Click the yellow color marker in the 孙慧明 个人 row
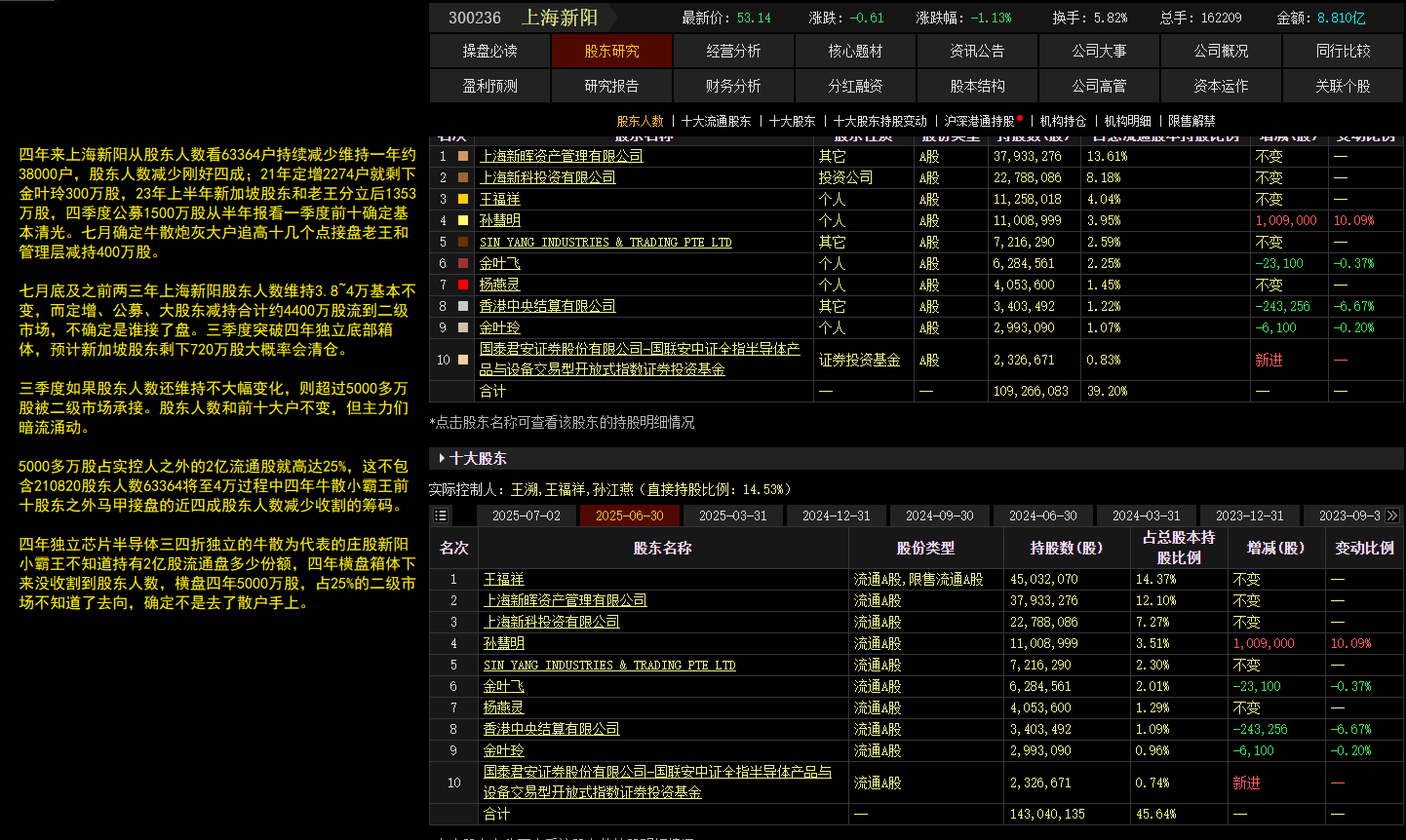Screen dimensions: 1406x840 (463, 220)
